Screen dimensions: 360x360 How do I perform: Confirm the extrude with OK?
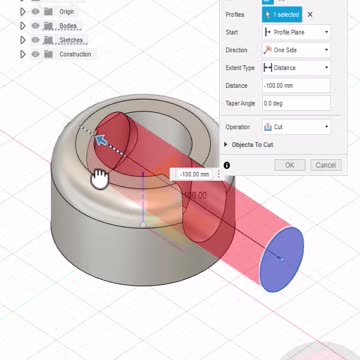(290, 165)
